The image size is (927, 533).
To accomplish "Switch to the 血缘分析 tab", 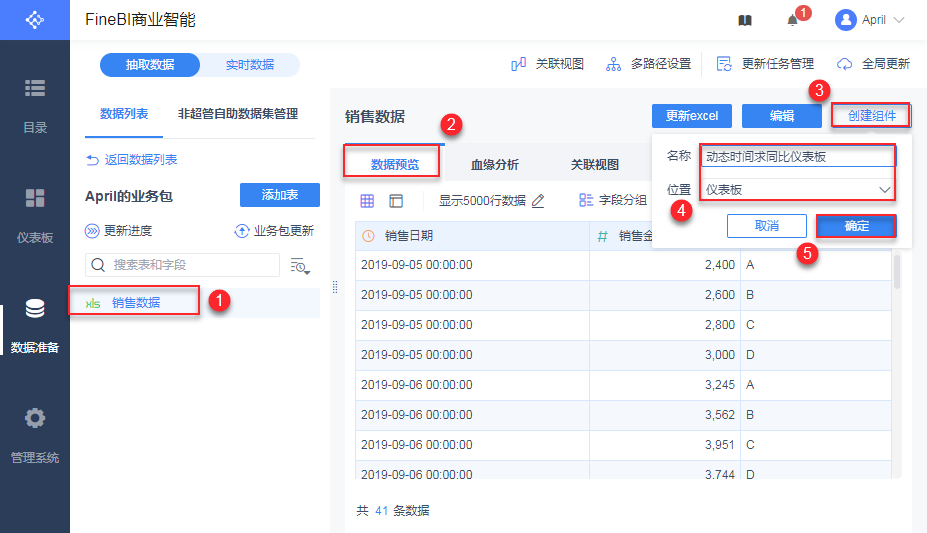I will pos(494,165).
